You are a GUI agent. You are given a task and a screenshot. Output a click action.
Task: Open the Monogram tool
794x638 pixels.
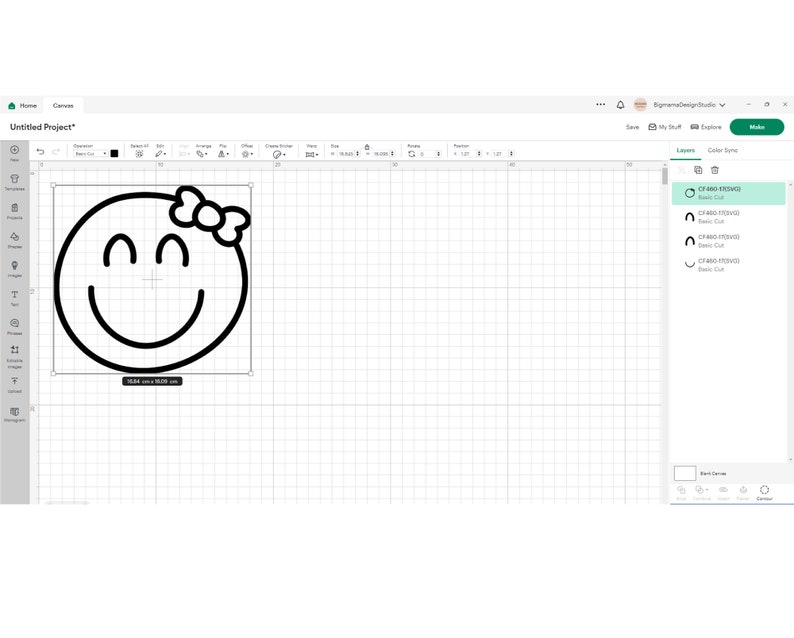point(15,414)
